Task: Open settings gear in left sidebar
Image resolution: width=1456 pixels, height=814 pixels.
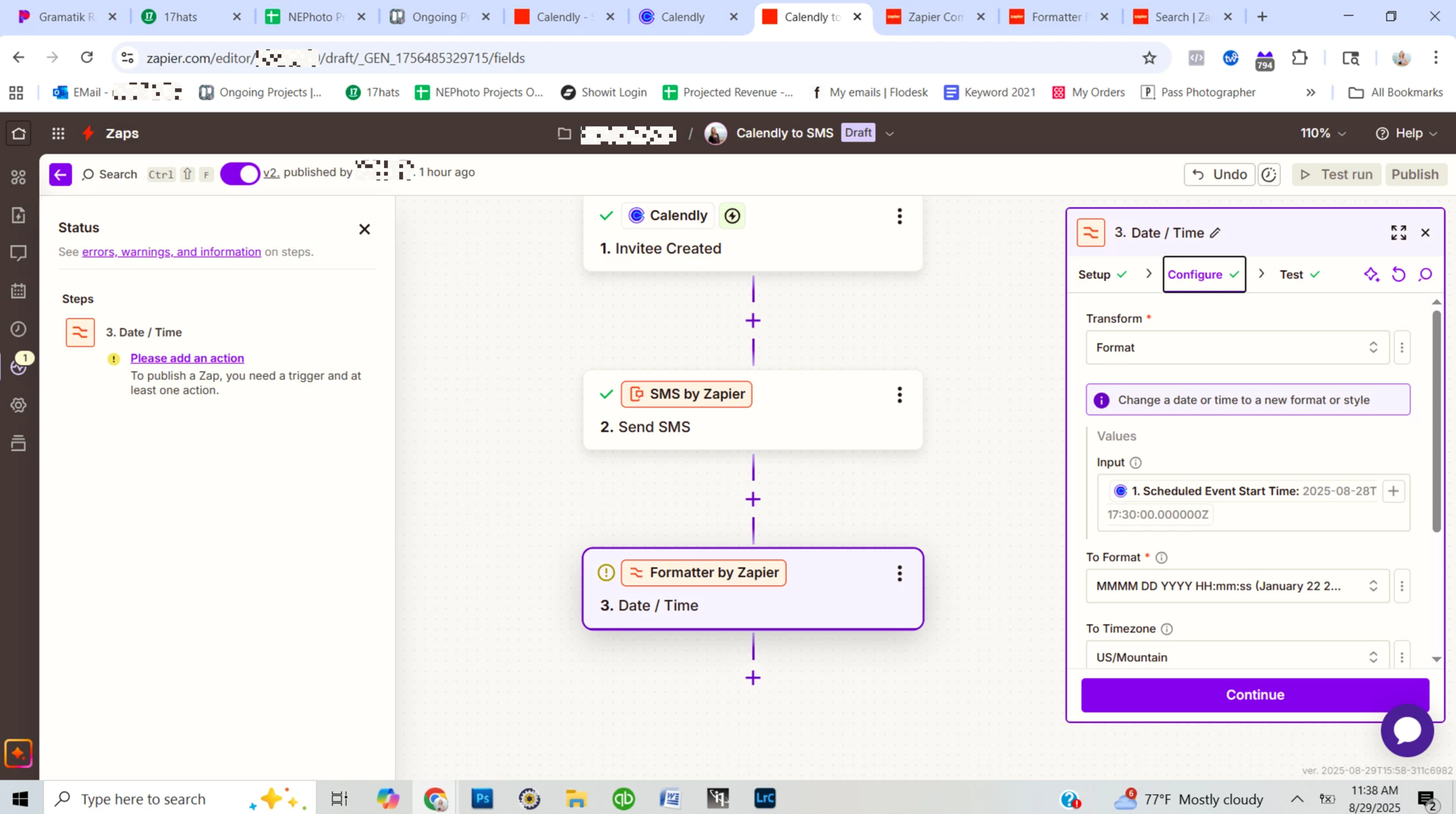Action: click(x=18, y=405)
